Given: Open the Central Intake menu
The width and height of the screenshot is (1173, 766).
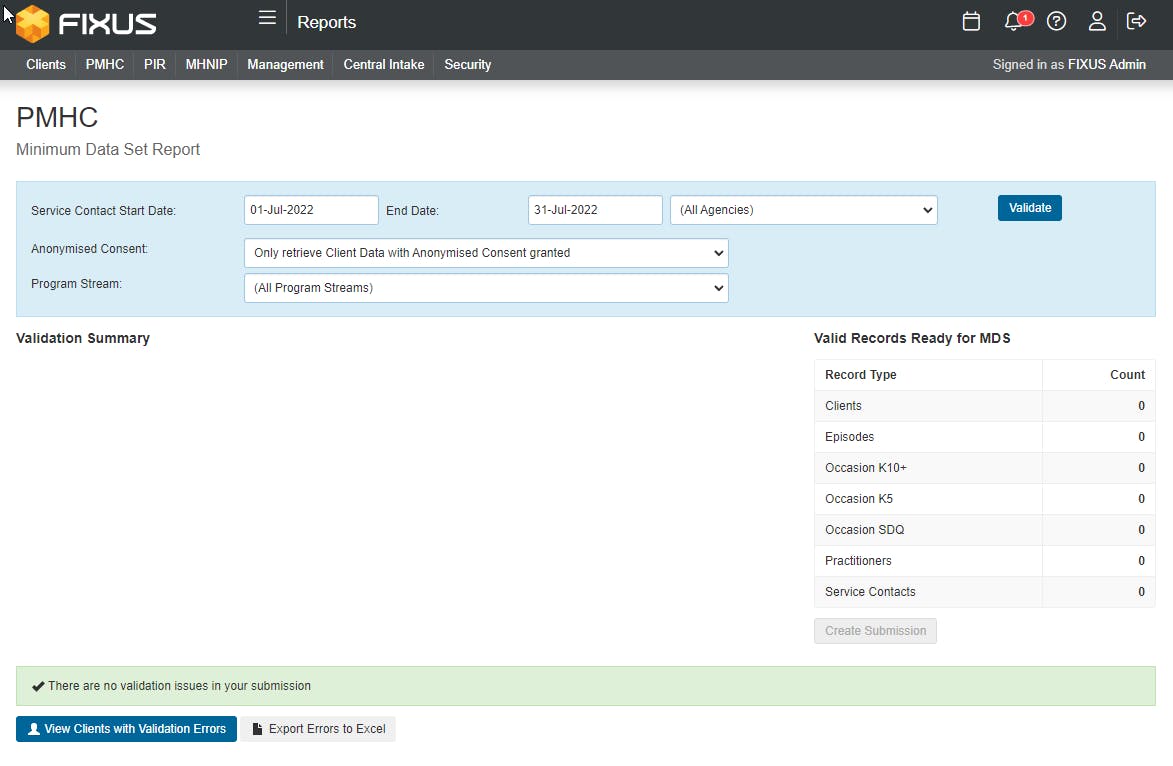Looking at the screenshot, I should pos(384,64).
